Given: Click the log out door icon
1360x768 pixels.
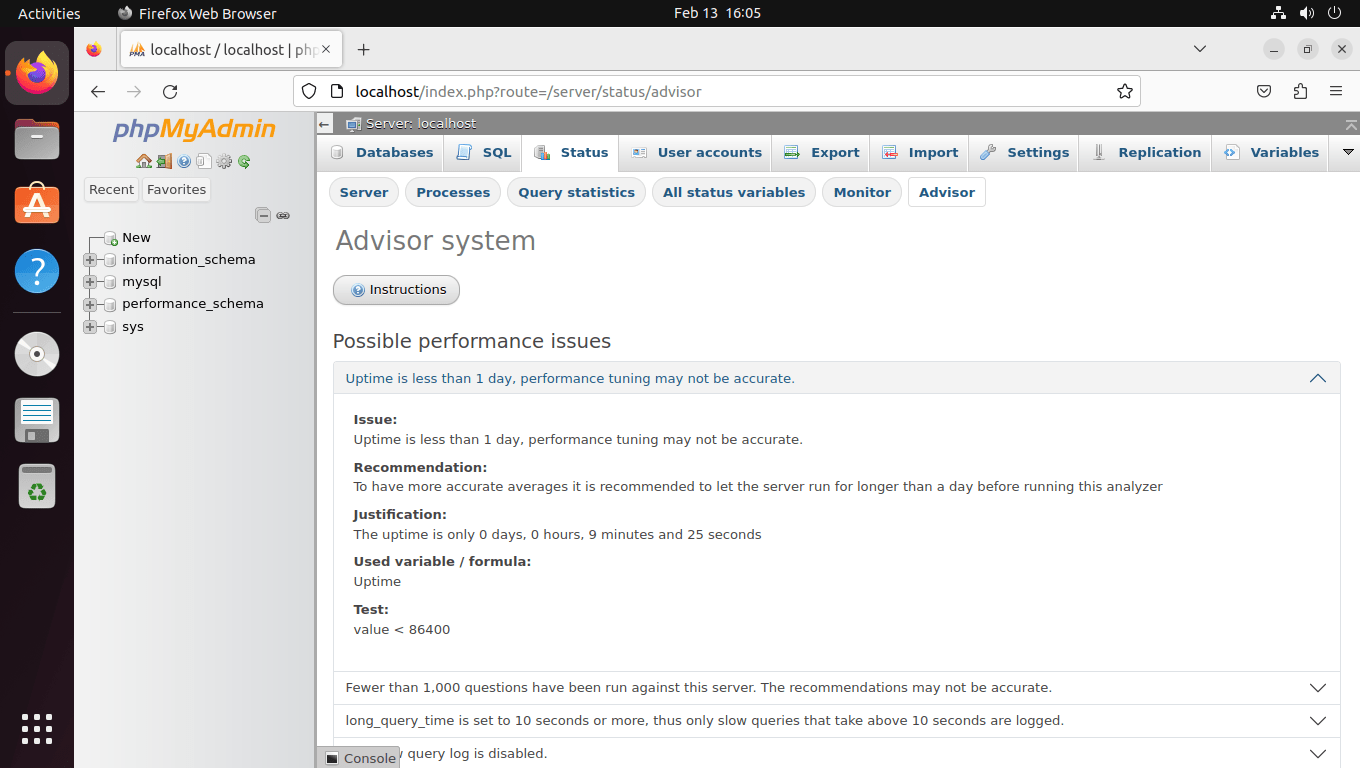Looking at the screenshot, I should pyautogui.click(x=164, y=161).
